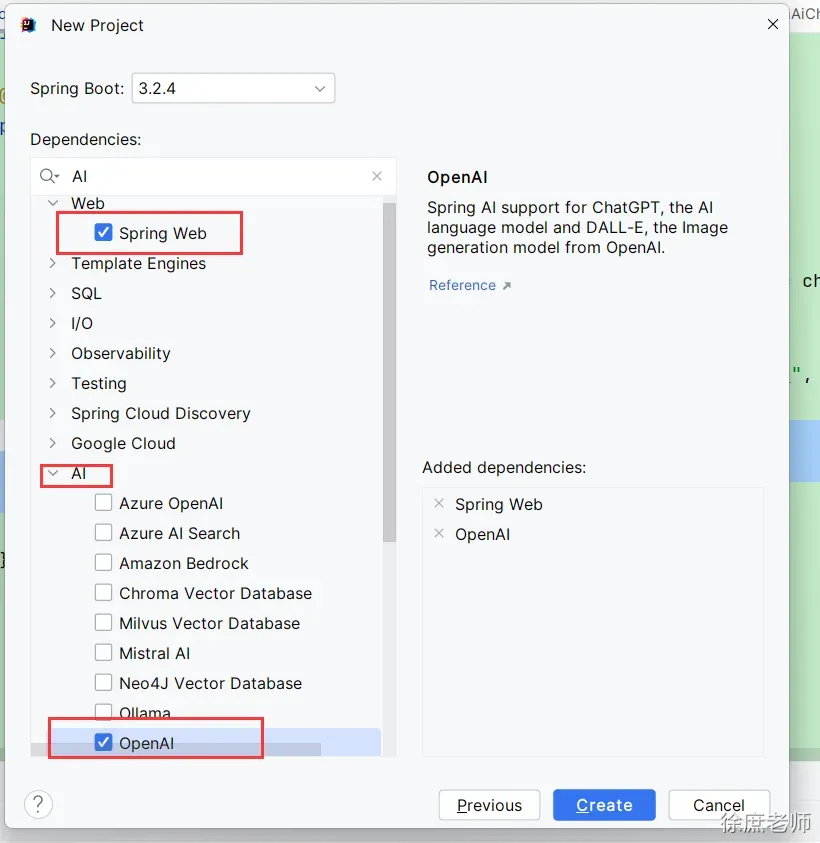This screenshot has width=820, height=843.
Task: Select the Google Cloud label
Action: (x=123, y=444)
